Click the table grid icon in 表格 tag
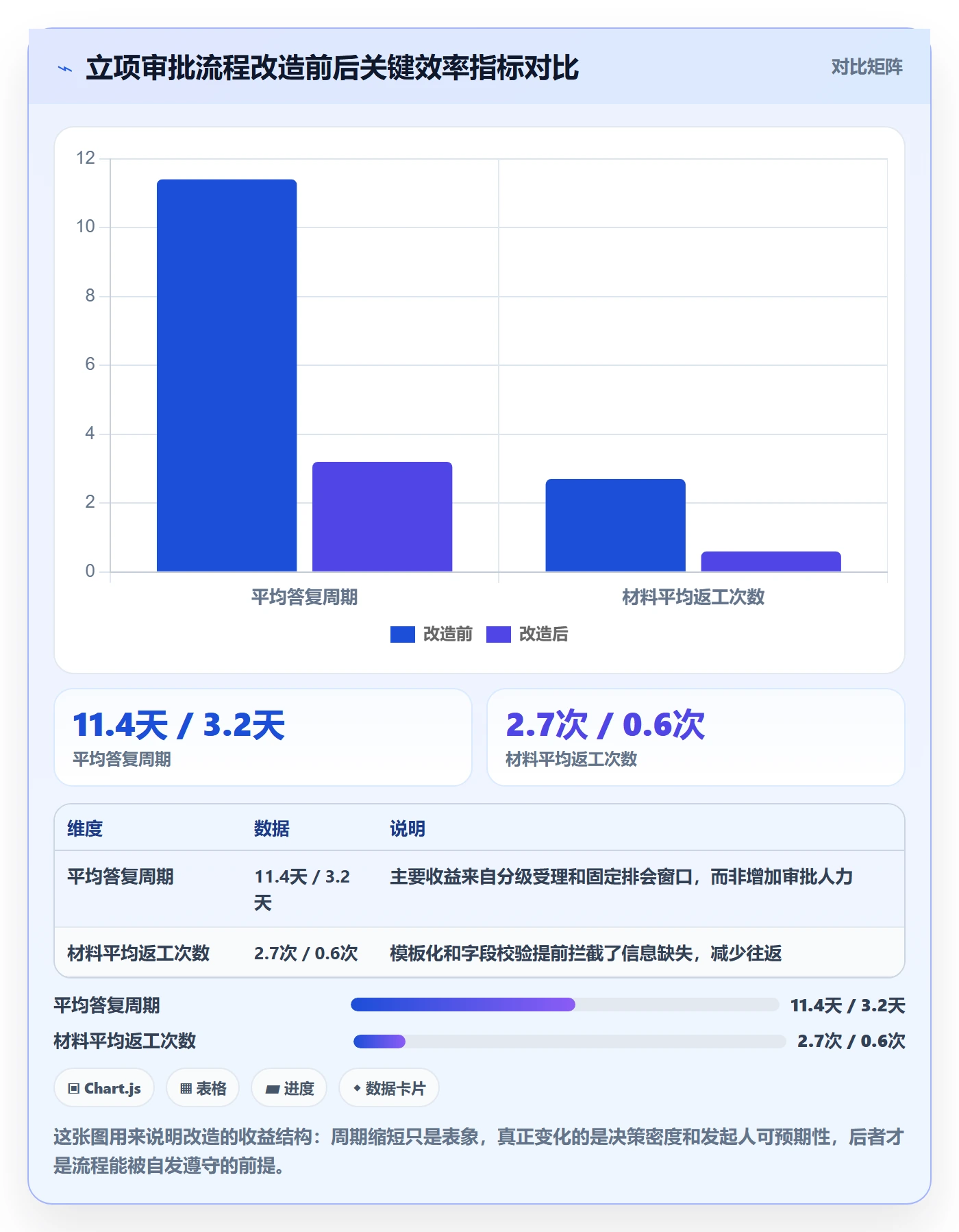This screenshot has width=959, height=1232. pyautogui.click(x=186, y=1088)
